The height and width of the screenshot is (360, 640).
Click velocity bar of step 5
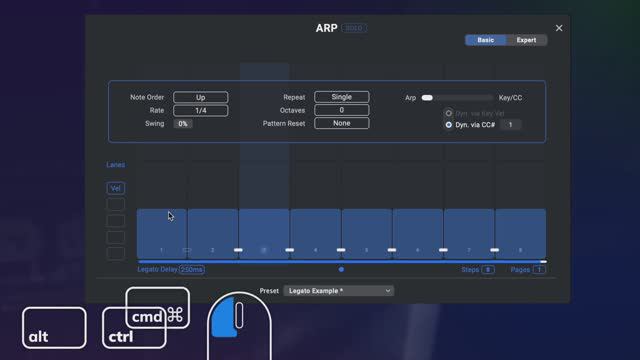pyautogui.click(x=367, y=233)
